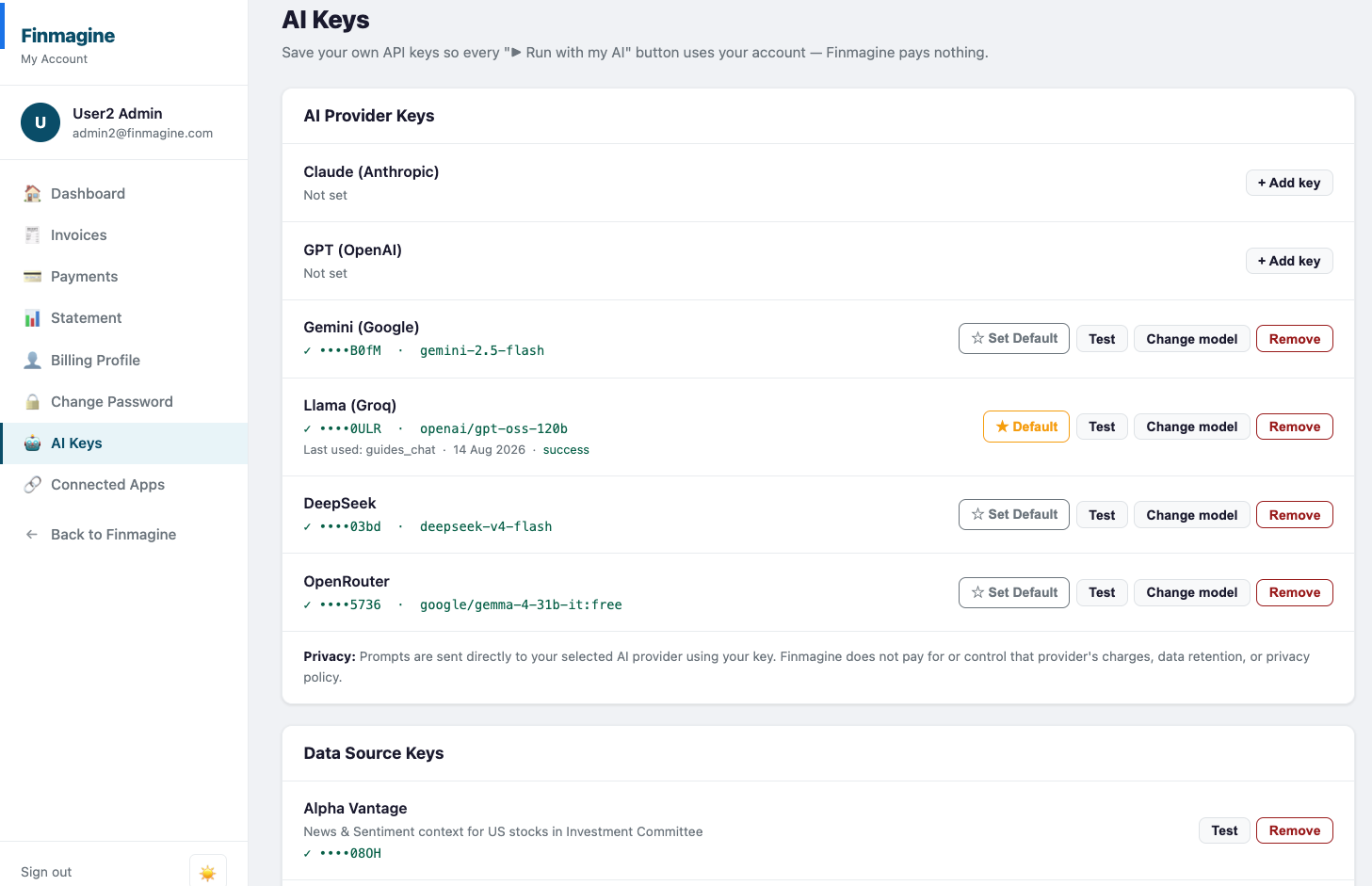Add key for Claude (Anthropic)
The image size is (1372, 886).
coord(1289,183)
